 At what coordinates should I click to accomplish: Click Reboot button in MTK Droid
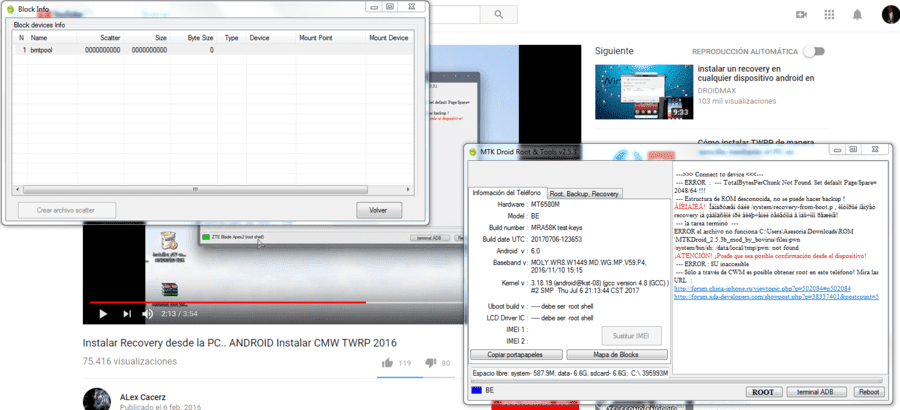(x=869, y=392)
